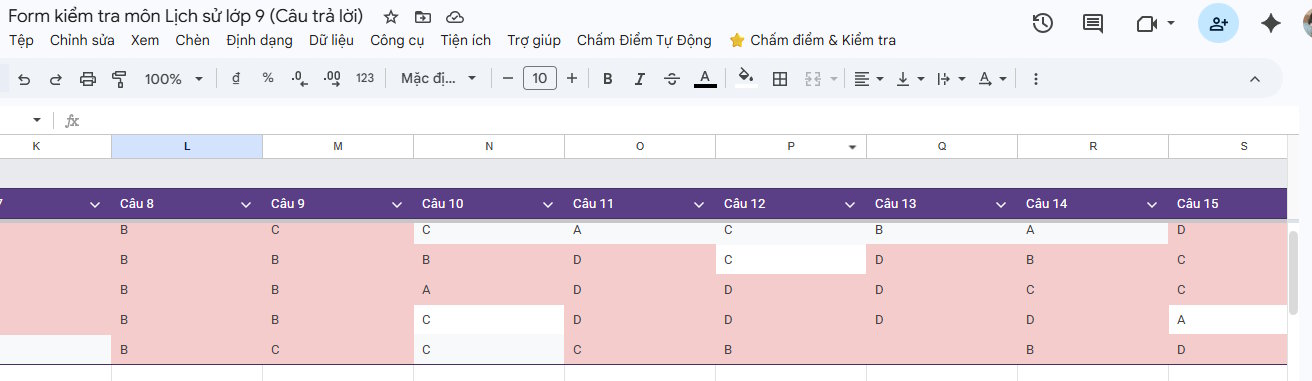Open the Xem menu
This screenshot has height=381, width=1312.
coord(145,40)
